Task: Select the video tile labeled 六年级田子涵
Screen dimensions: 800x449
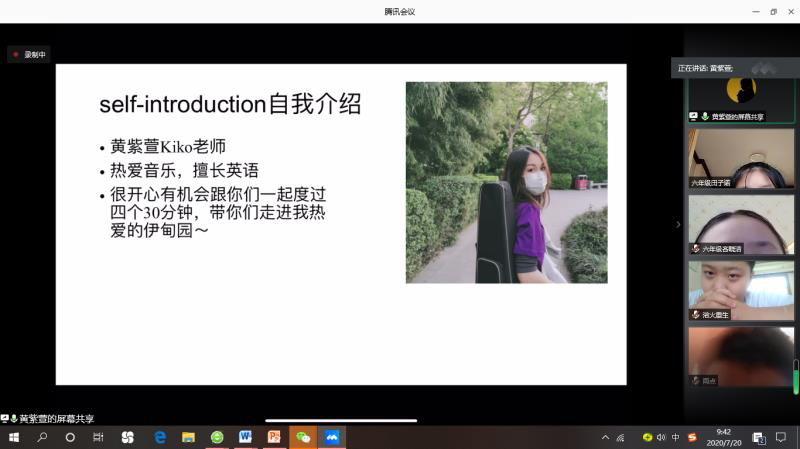Action: [x=741, y=158]
